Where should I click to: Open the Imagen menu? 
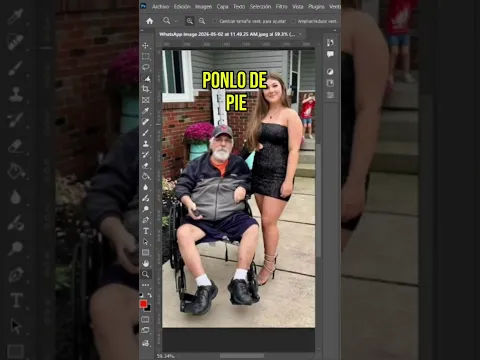click(203, 7)
